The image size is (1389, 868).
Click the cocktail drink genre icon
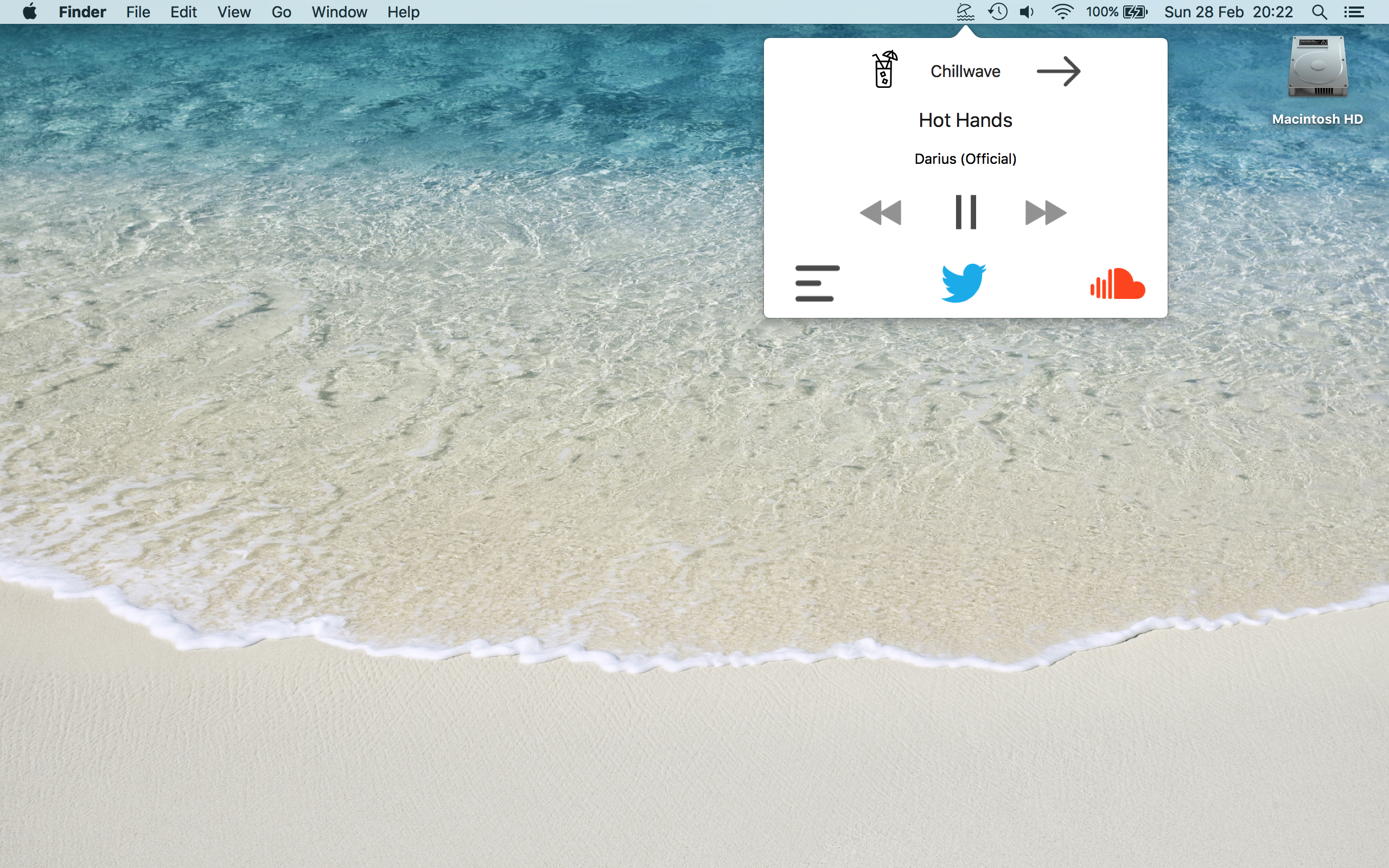pyautogui.click(x=884, y=69)
